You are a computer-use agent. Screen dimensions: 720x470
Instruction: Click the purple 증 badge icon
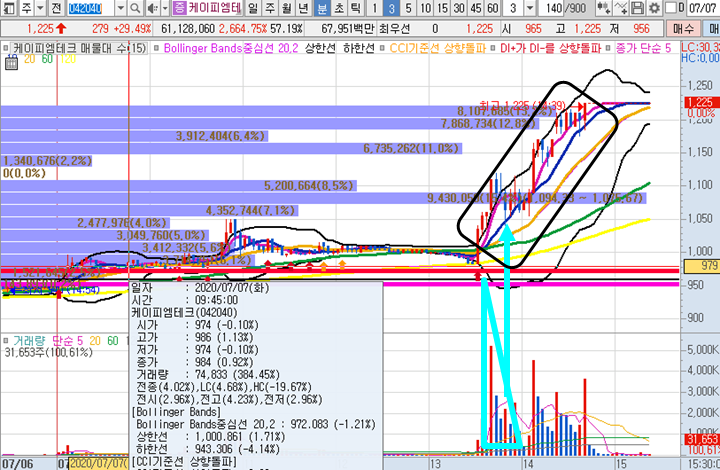180,8
